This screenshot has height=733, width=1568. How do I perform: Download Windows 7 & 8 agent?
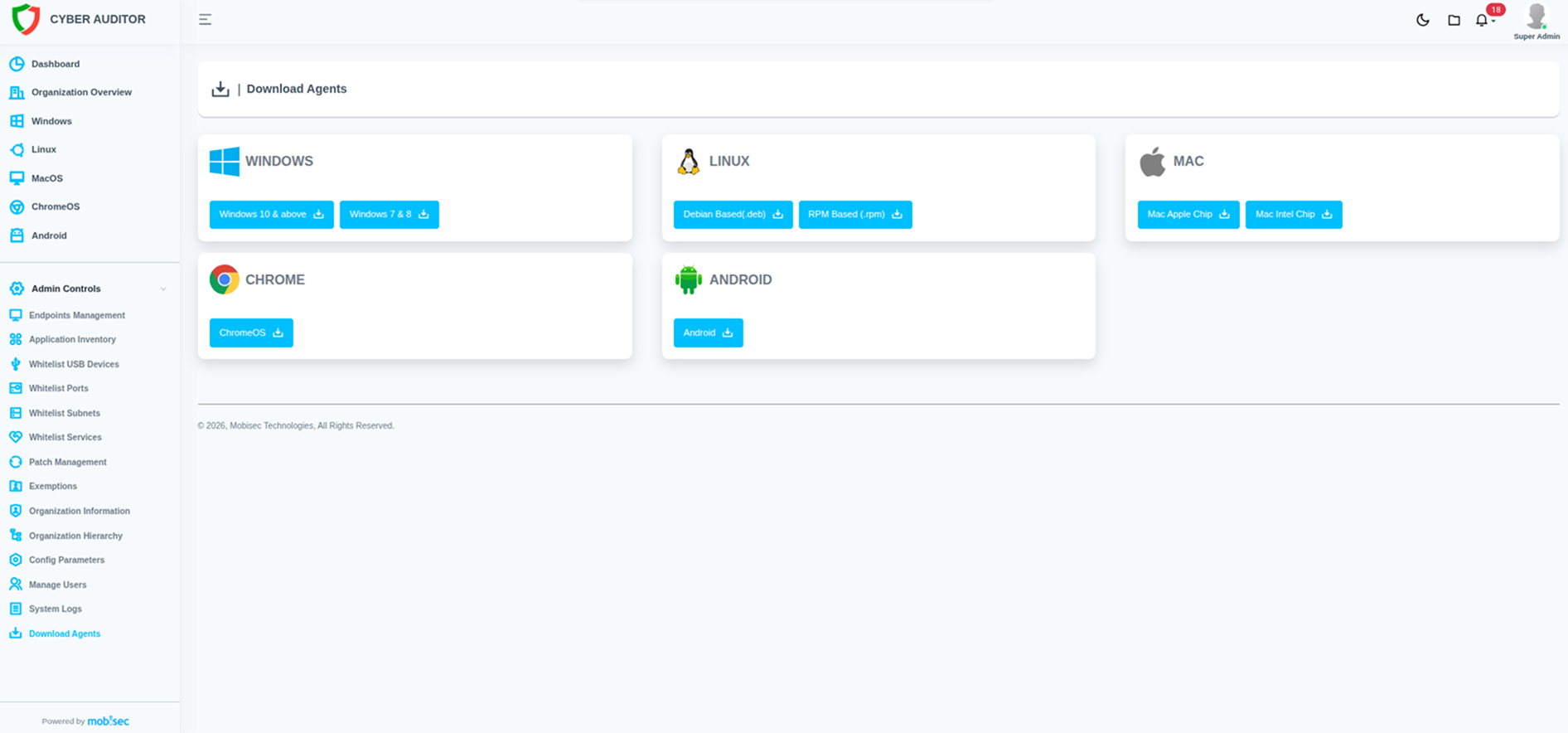pyautogui.click(x=390, y=214)
